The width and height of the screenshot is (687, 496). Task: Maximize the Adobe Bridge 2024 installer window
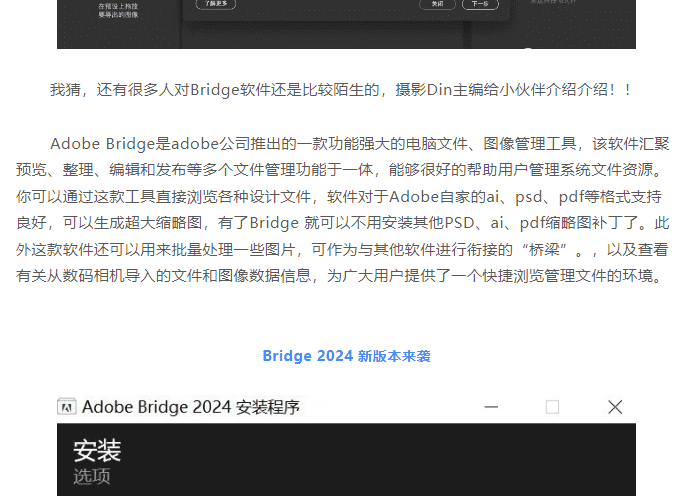click(x=552, y=407)
